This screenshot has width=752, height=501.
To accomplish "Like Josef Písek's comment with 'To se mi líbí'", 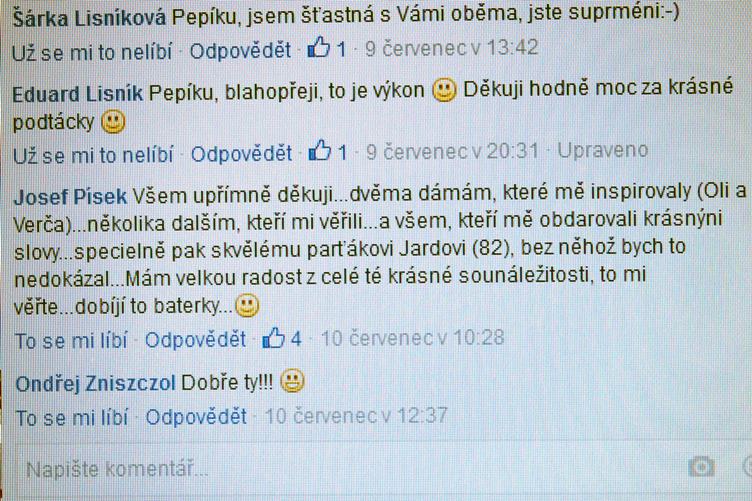I will [71, 341].
